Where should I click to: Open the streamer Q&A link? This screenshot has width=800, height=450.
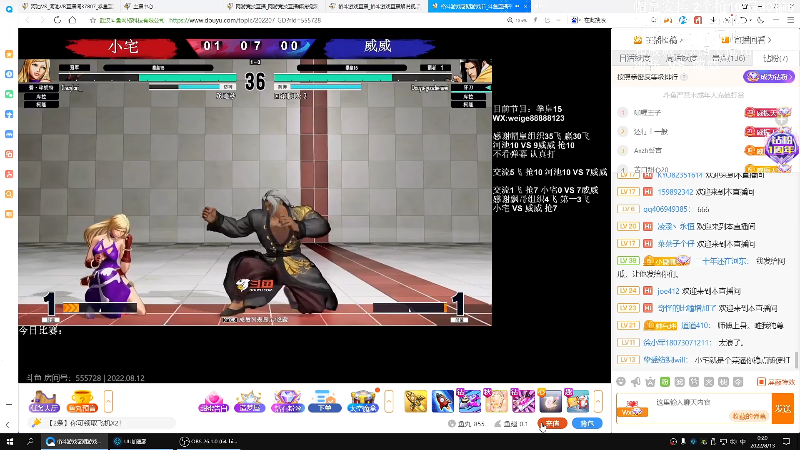pos(748,40)
